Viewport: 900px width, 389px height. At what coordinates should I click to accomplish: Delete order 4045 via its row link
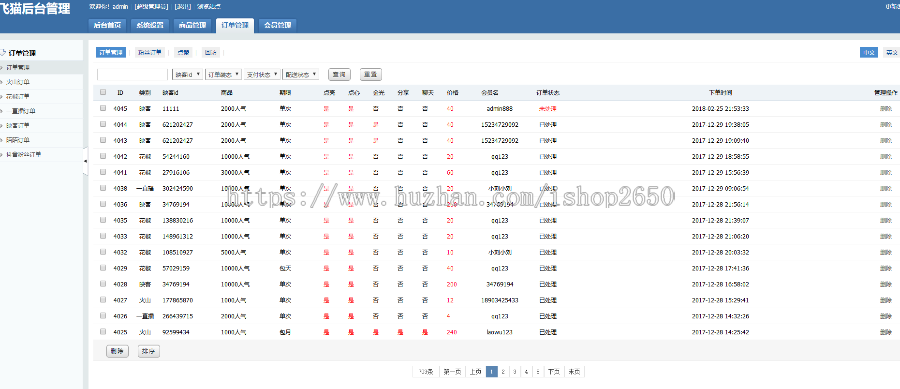(886, 108)
